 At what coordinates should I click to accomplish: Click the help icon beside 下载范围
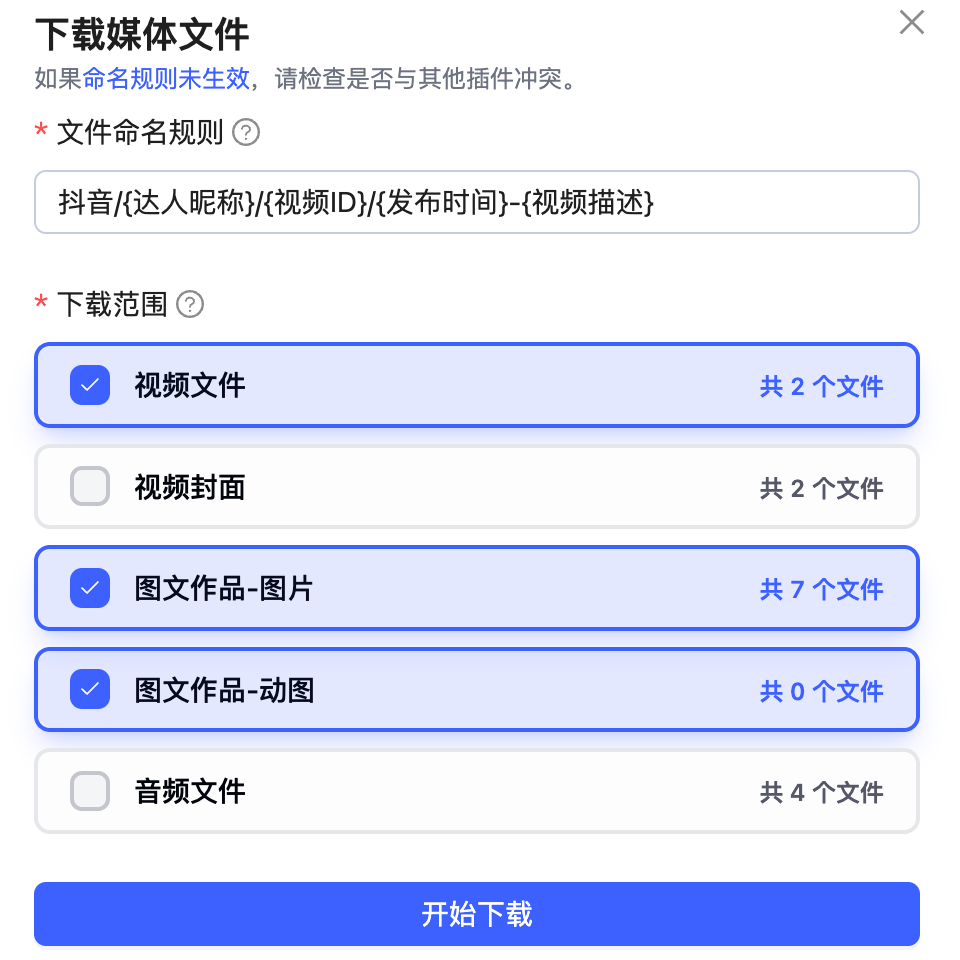pyautogui.click(x=189, y=305)
